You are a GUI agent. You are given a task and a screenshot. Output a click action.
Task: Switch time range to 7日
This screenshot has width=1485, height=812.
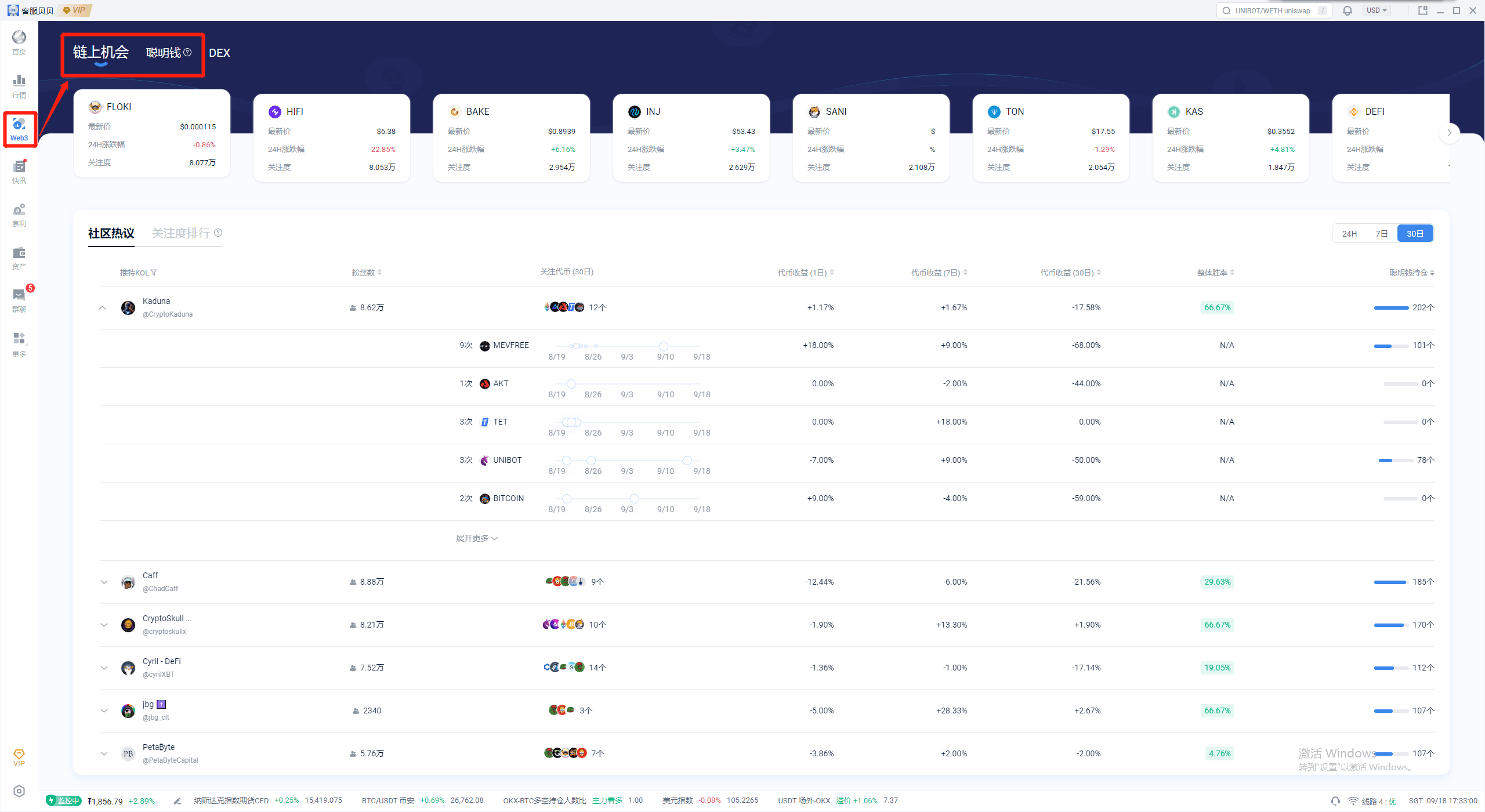(1382, 234)
